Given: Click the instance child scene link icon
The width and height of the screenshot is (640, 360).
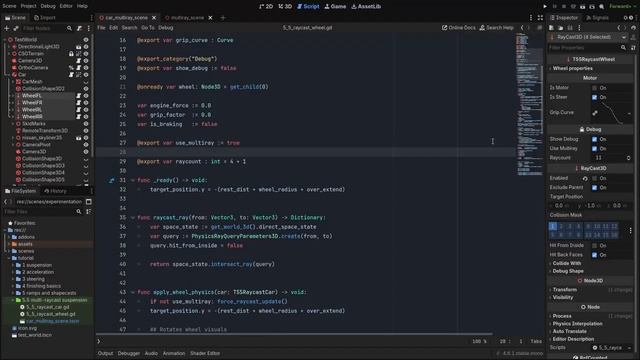Looking at the screenshot, I should pos(16,28).
